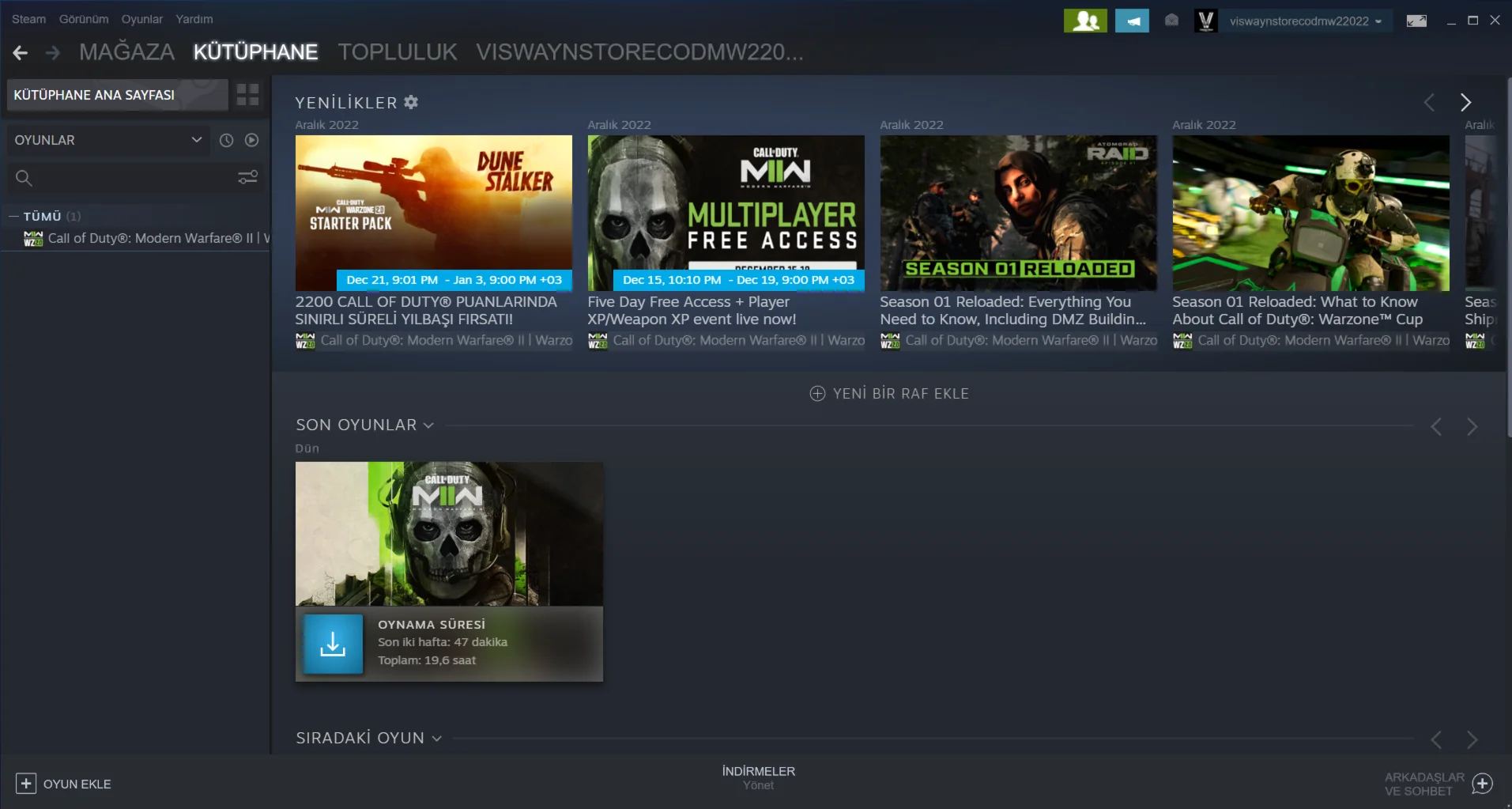This screenshot has width=1512, height=809.
Task: Open Season 01 Reloaded Raid news thumbnail
Action: (x=1019, y=213)
